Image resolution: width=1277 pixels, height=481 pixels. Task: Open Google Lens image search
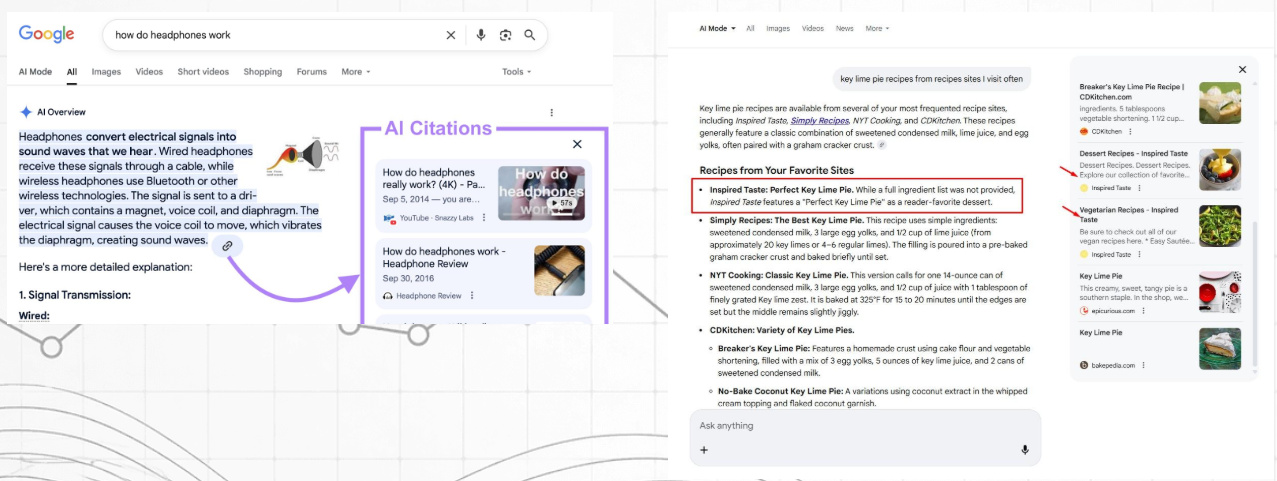click(505, 35)
